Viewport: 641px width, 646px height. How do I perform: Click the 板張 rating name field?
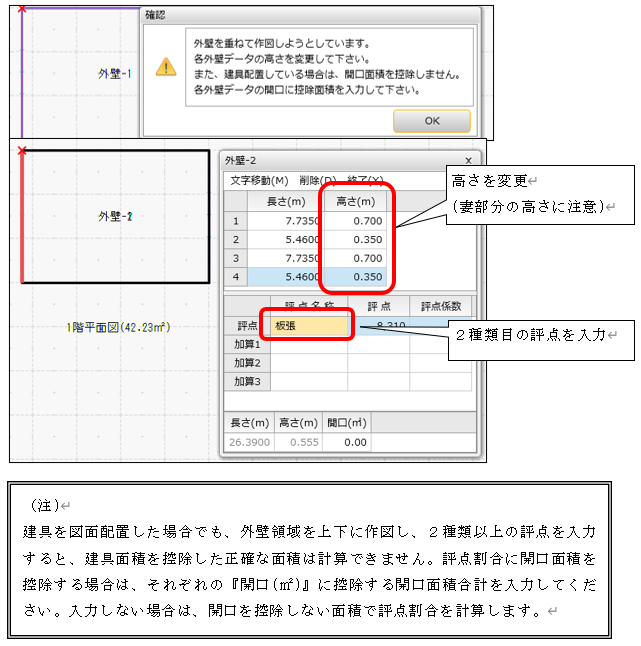coord(308,325)
